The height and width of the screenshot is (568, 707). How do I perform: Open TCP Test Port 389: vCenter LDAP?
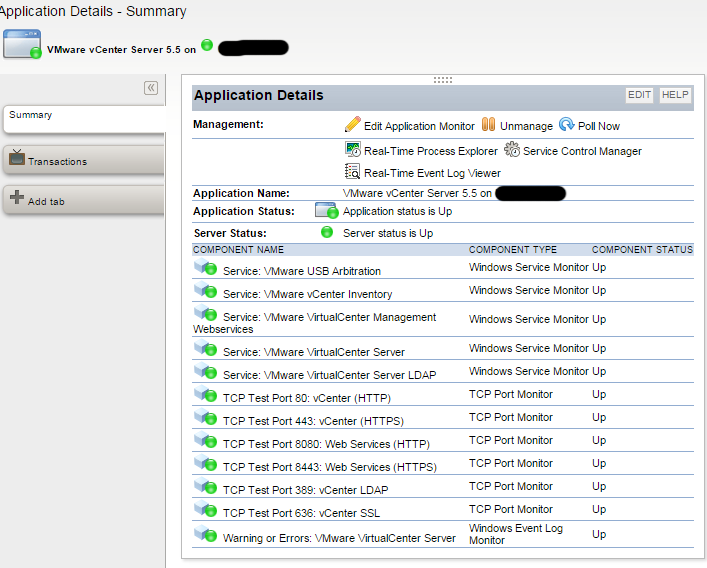(x=306, y=490)
